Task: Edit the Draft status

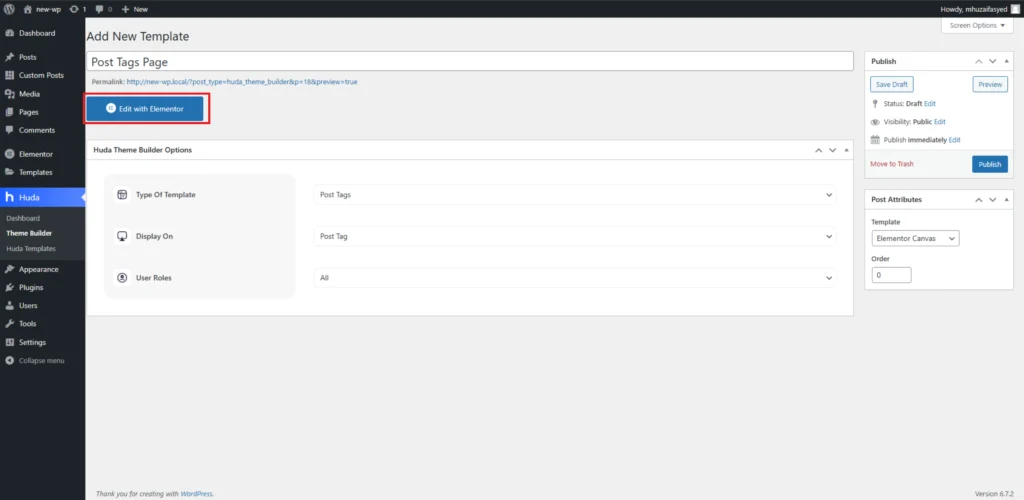Action: (x=930, y=104)
